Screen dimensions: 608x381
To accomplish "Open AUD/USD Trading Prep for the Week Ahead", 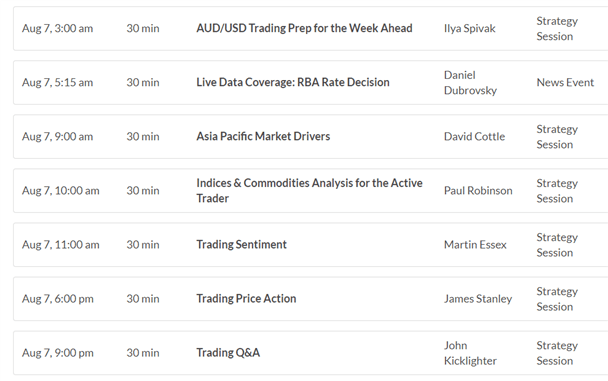I will [x=304, y=28].
